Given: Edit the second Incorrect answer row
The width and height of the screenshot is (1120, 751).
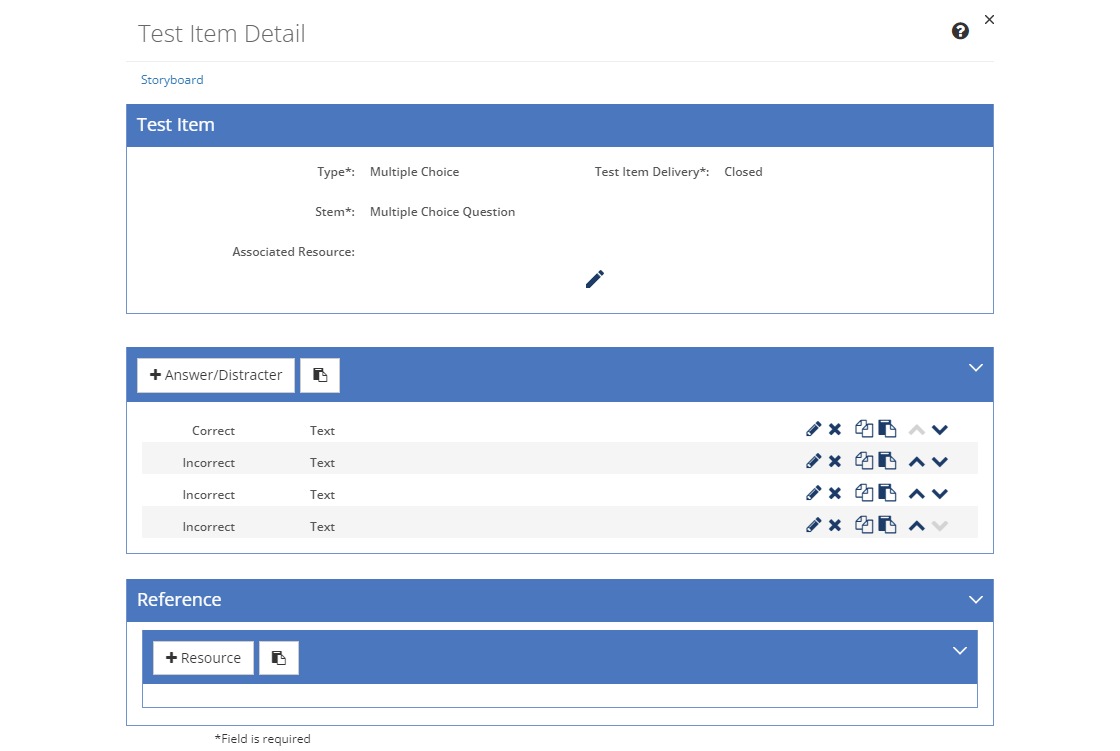Looking at the screenshot, I should pyautogui.click(x=813, y=493).
